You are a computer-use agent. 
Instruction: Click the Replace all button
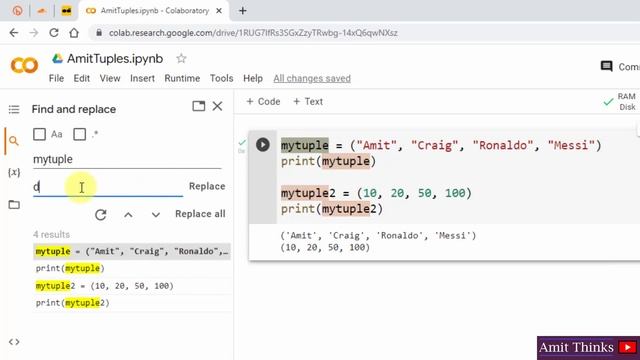click(x=200, y=214)
